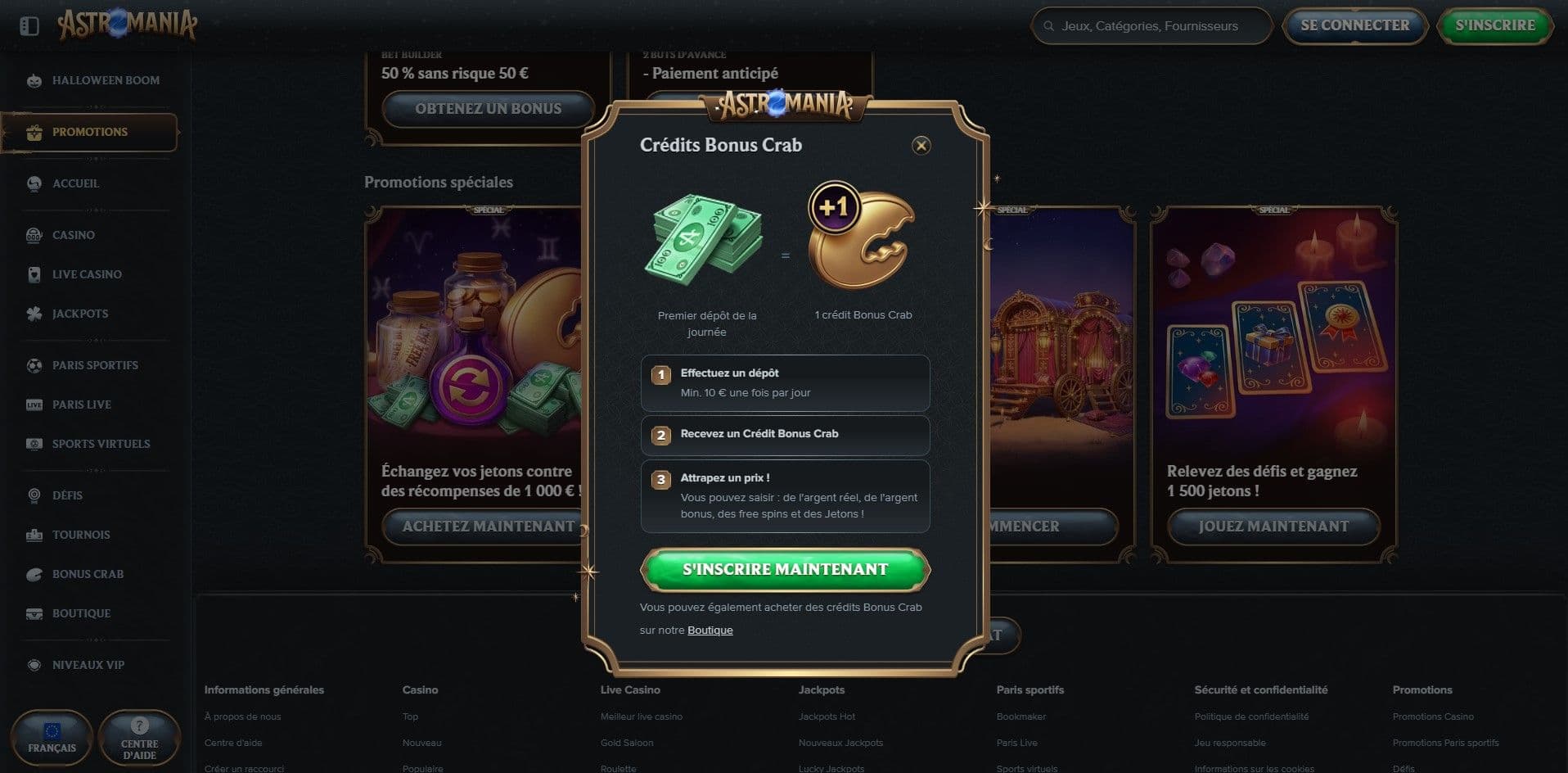Collapse the sidebar using the panel icon
This screenshot has height=773, width=1568.
[x=29, y=26]
